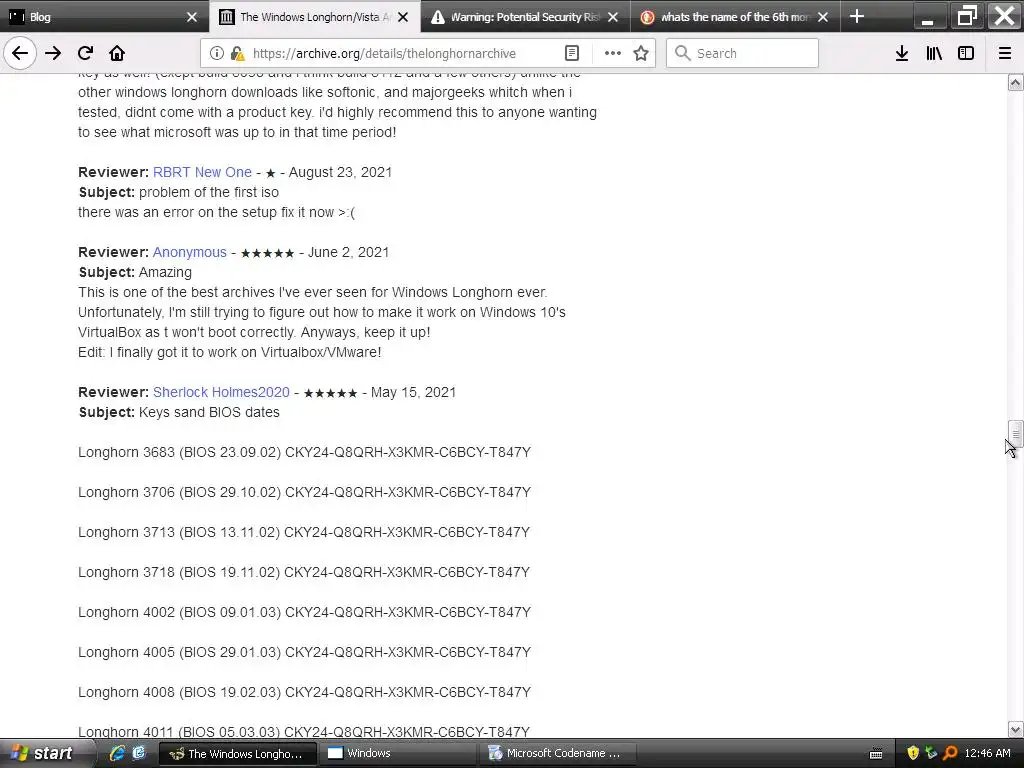
Task: Open Microsoft Codename taskbar window
Action: tap(557, 754)
